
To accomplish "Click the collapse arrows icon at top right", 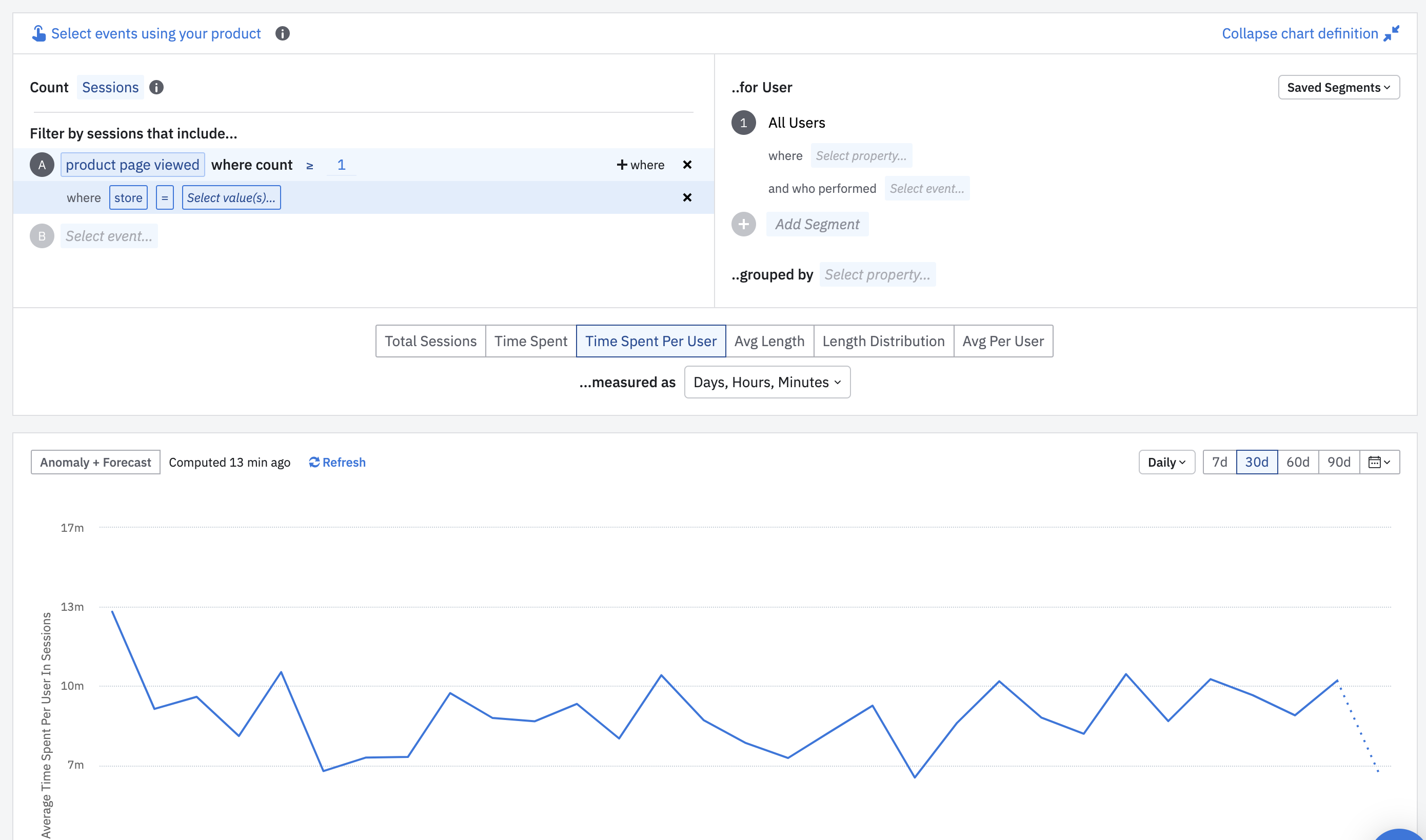I will pyautogui.click(x=1391, y=33).
